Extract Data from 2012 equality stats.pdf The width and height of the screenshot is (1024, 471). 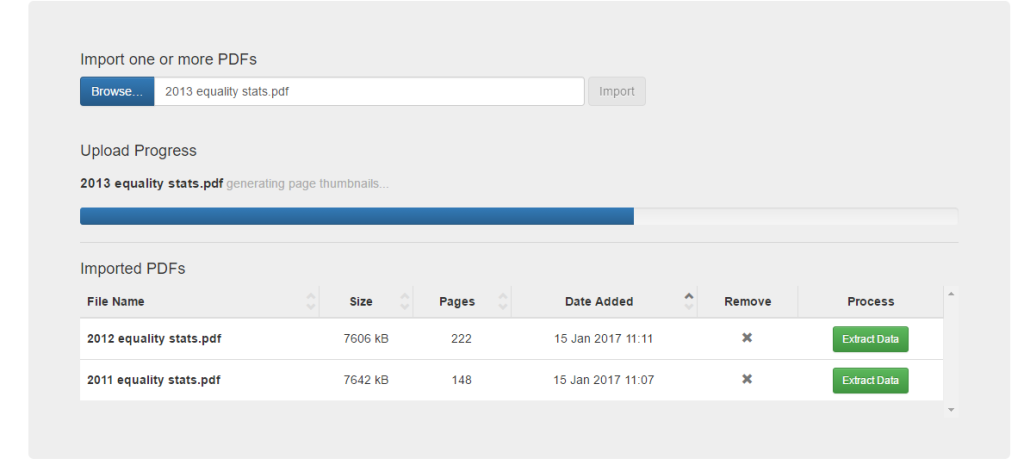coord(870,340)
